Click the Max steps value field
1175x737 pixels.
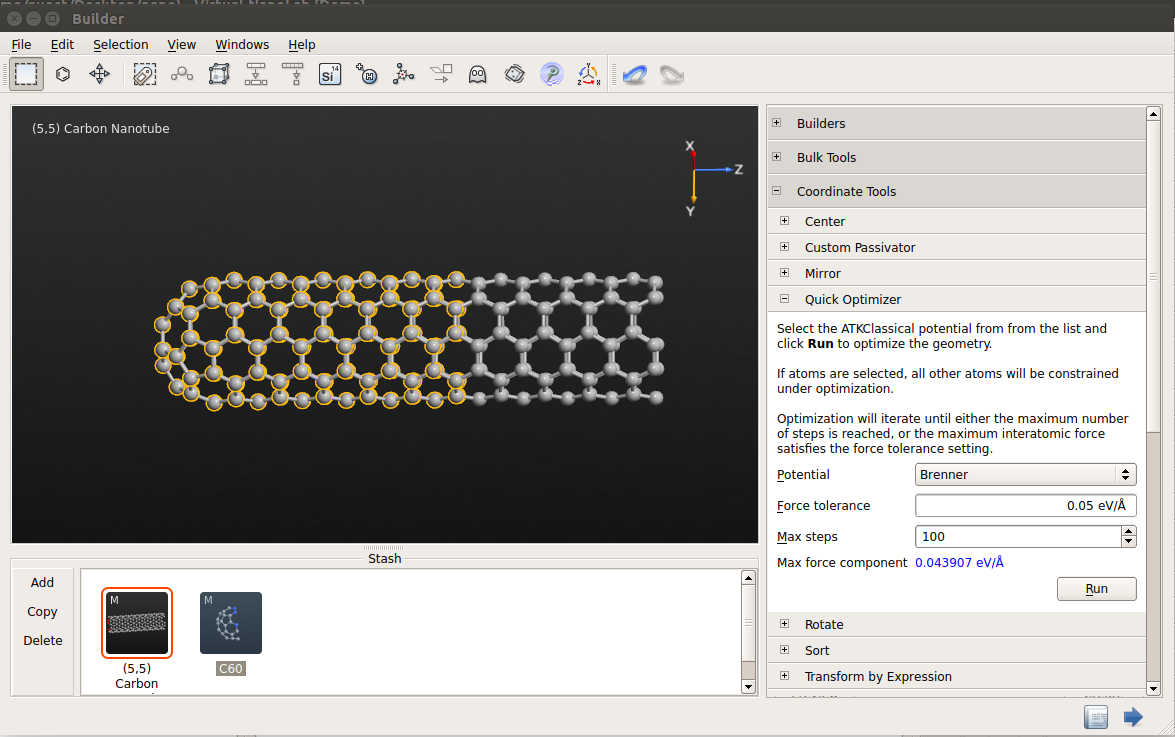coord(1018,536)
